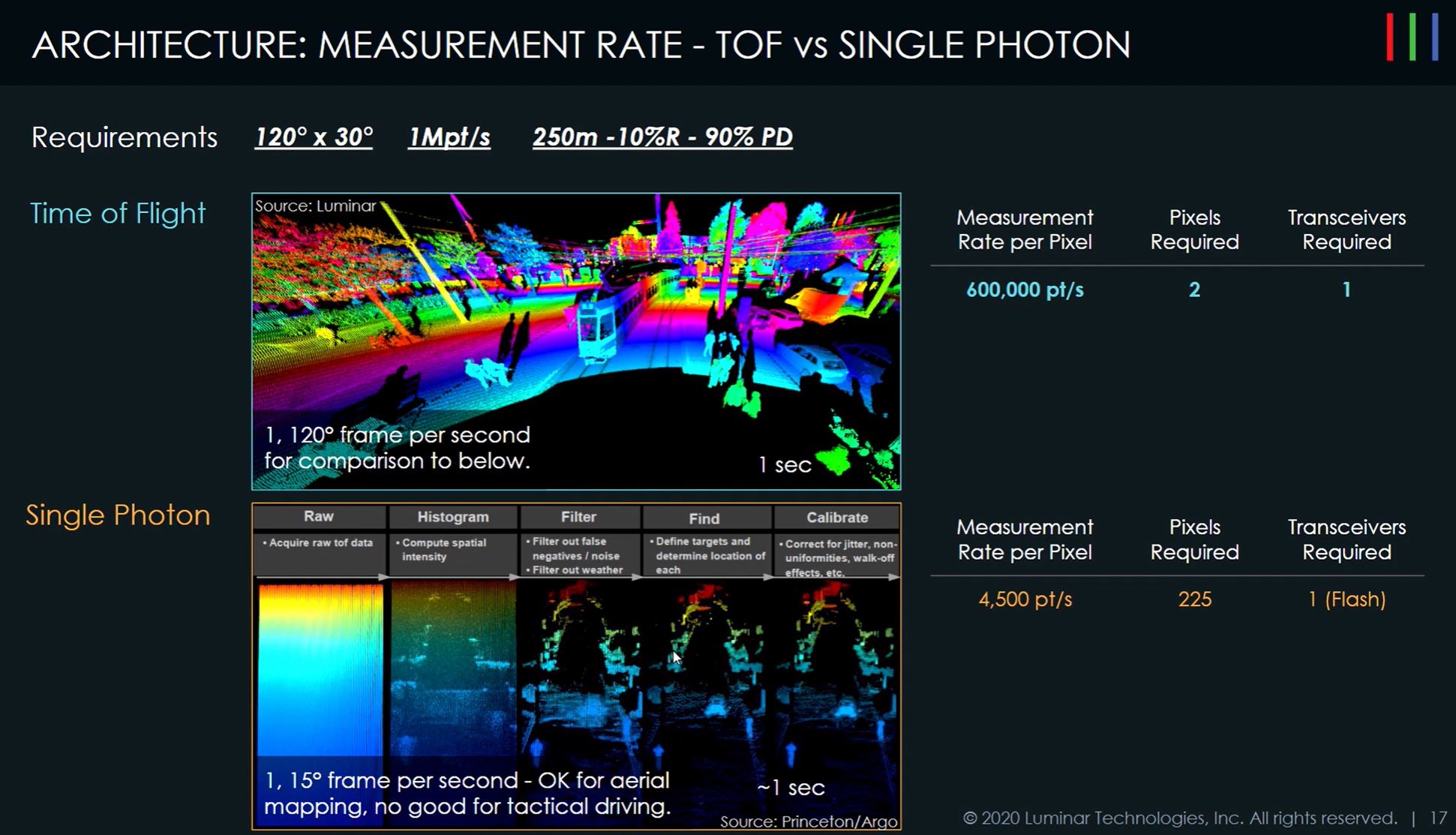This screenshot has height=835, width=1456.
Task: Click the Find stage in the pipeline
Action: [x=704, y=517]
